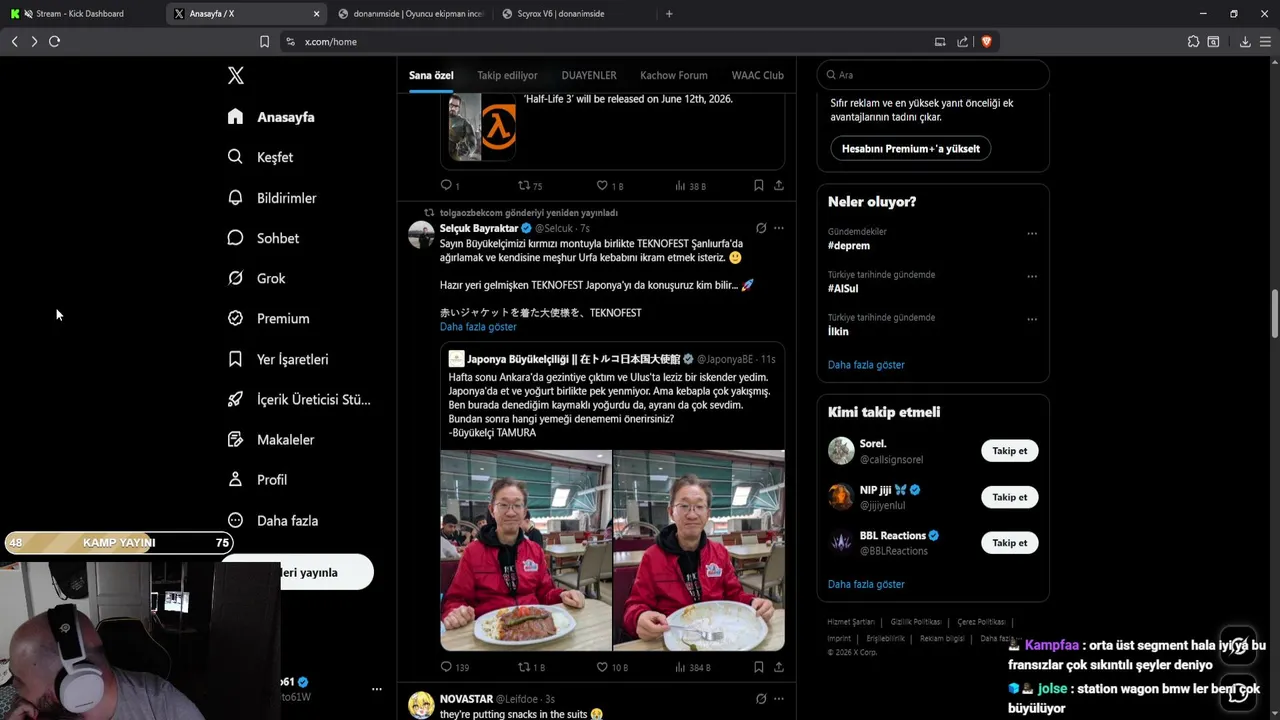
Task: Open browser downloads icon
Action: 1245,41
